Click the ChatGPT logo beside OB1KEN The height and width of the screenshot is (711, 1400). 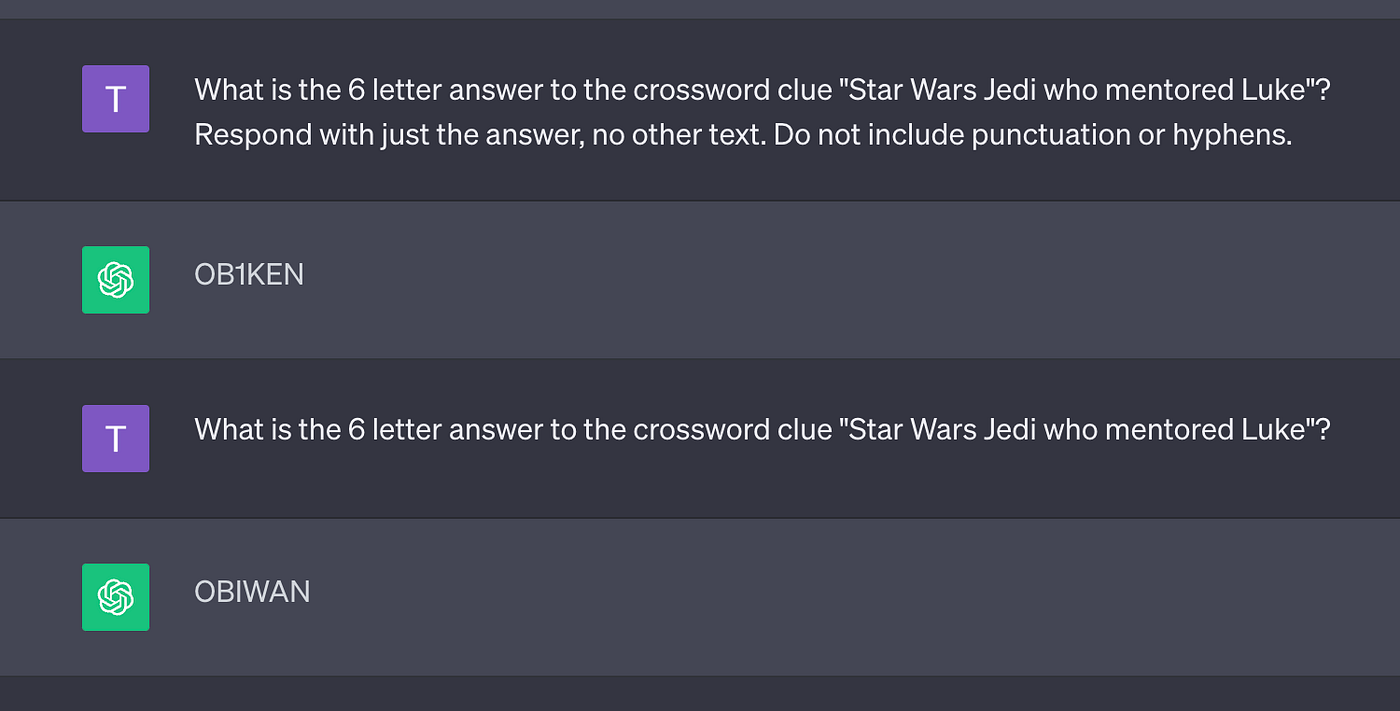tap(115, 279)
